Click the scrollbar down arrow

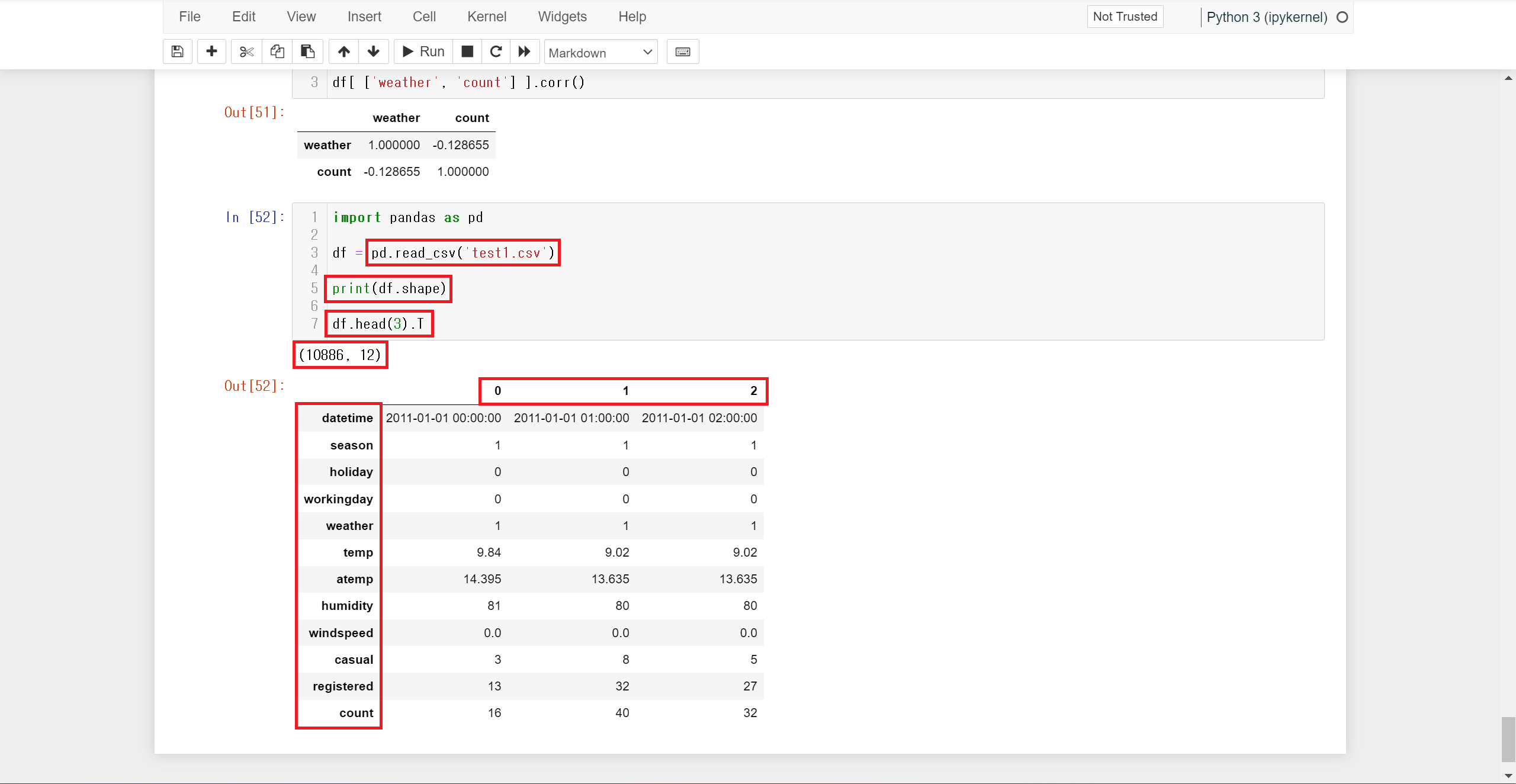[x=1508, y=776]
